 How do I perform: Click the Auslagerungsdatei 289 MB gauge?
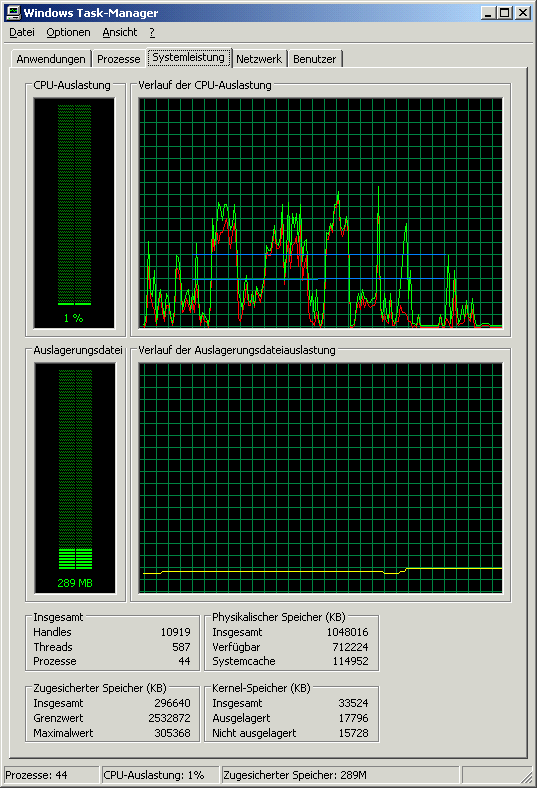[75, 478]
